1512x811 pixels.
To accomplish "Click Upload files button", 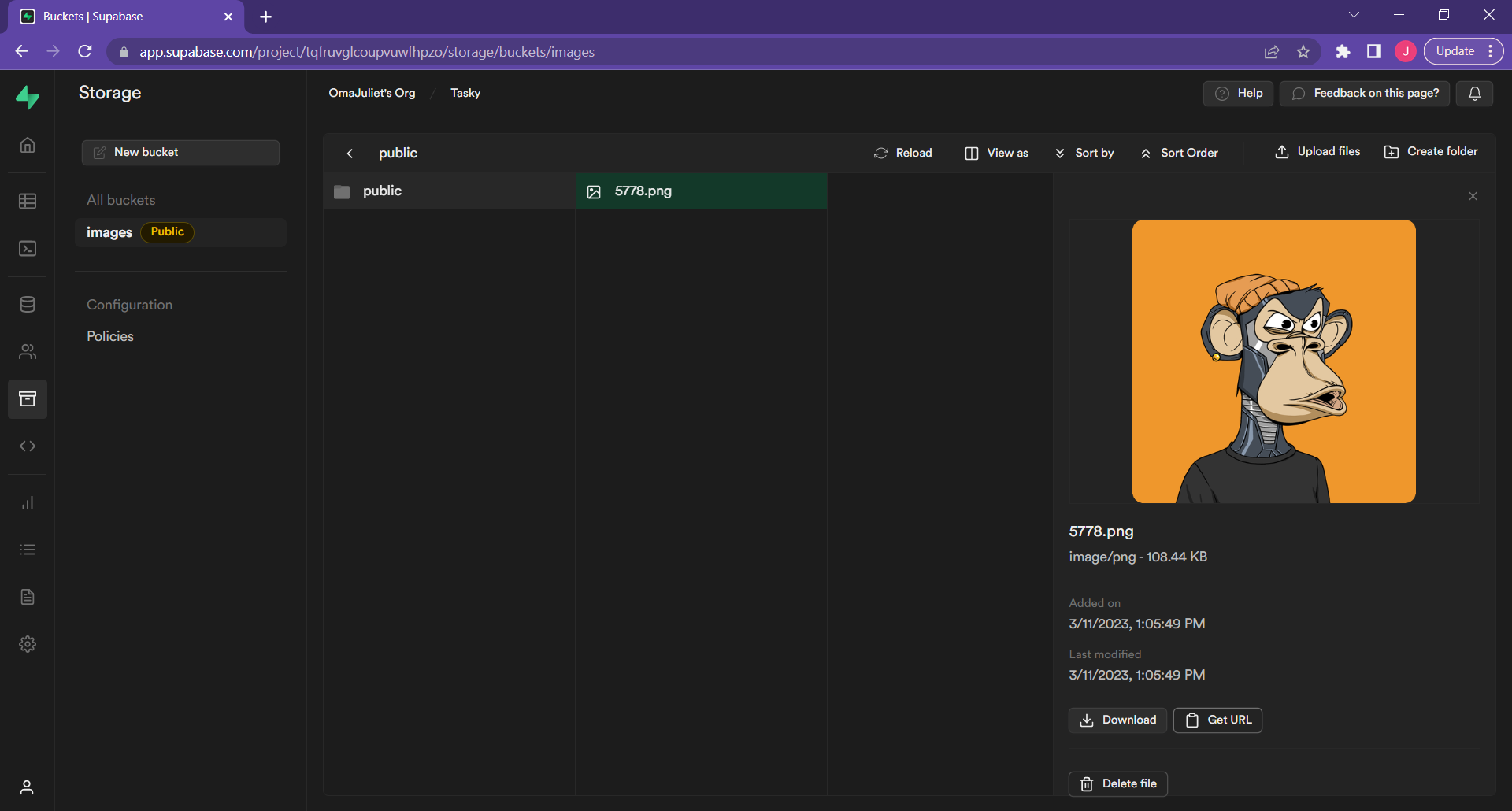I will (x=1317, y=151).
